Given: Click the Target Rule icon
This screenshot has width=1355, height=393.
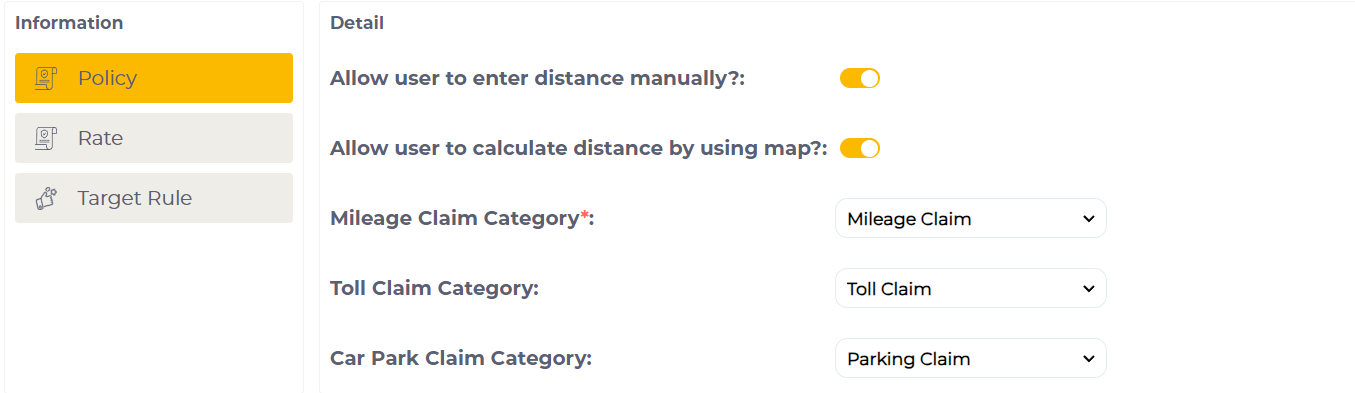Looking at the screenshot, I should (45, 198).
